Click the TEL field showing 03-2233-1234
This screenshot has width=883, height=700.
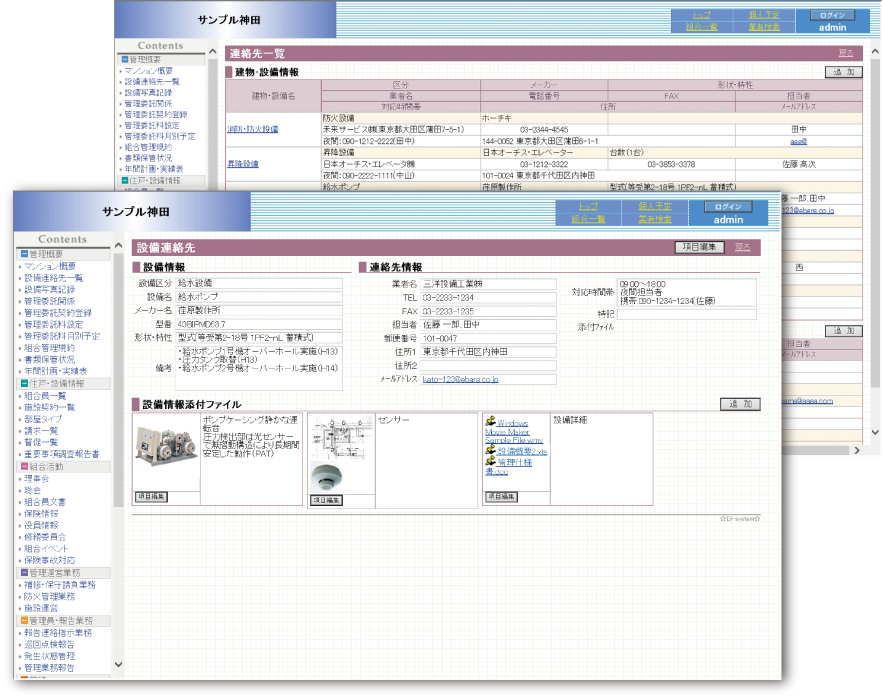(x=488, y=297)
